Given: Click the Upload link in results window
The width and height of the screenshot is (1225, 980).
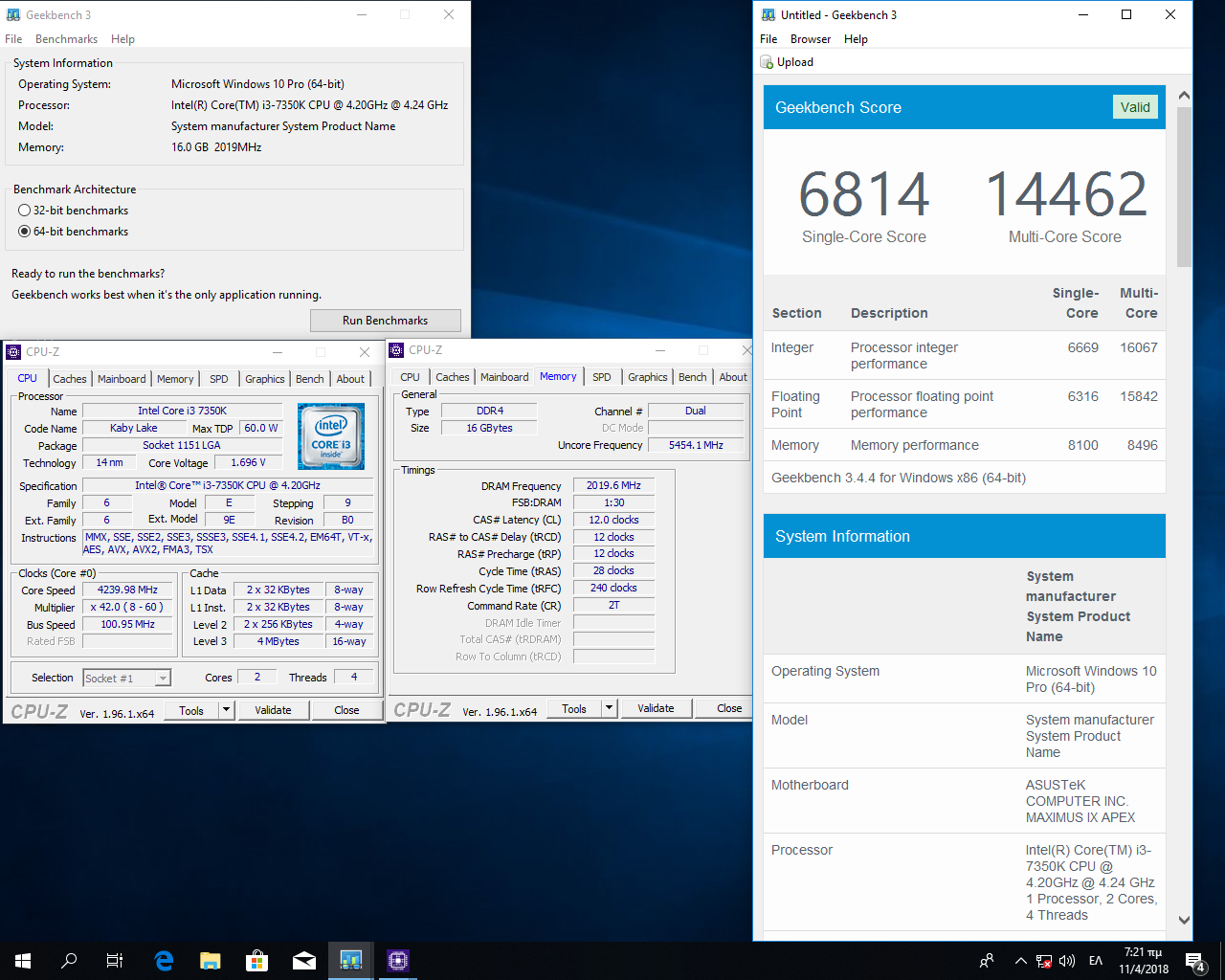Looking at the screenshot, I should click(795, 62).
